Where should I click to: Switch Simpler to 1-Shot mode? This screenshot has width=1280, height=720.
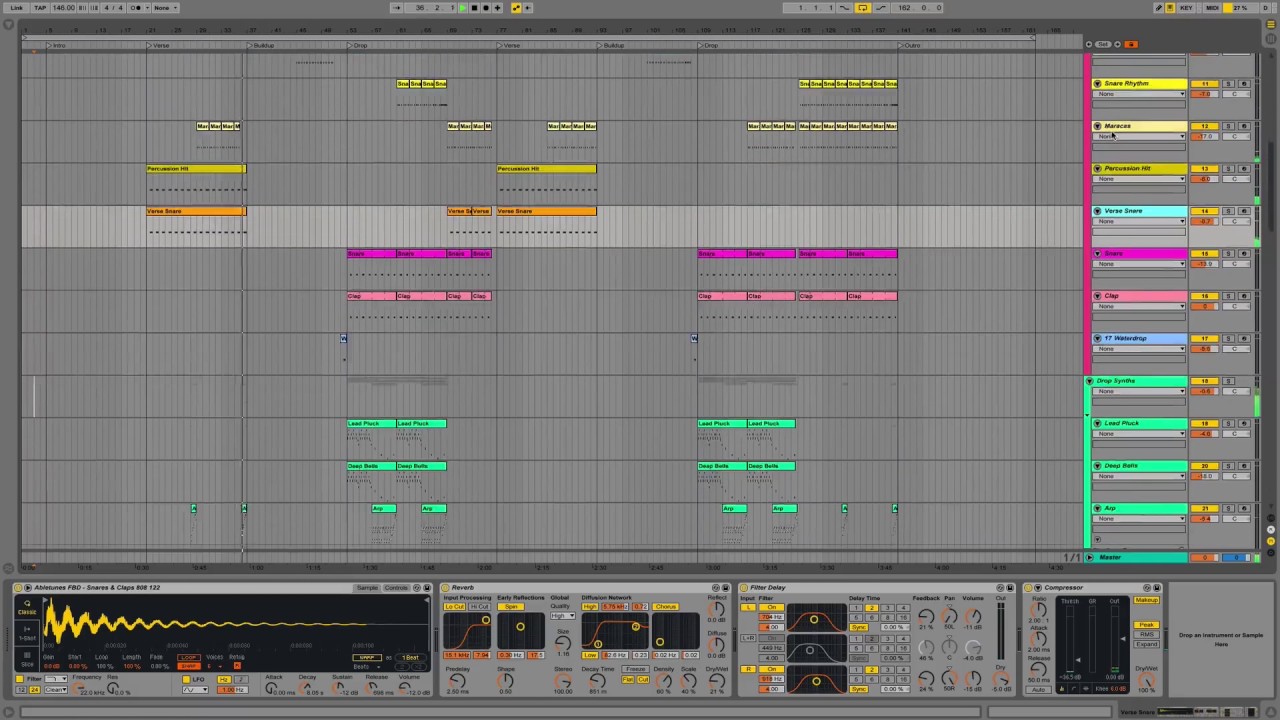pyautogui.click(x=27, y=633)
